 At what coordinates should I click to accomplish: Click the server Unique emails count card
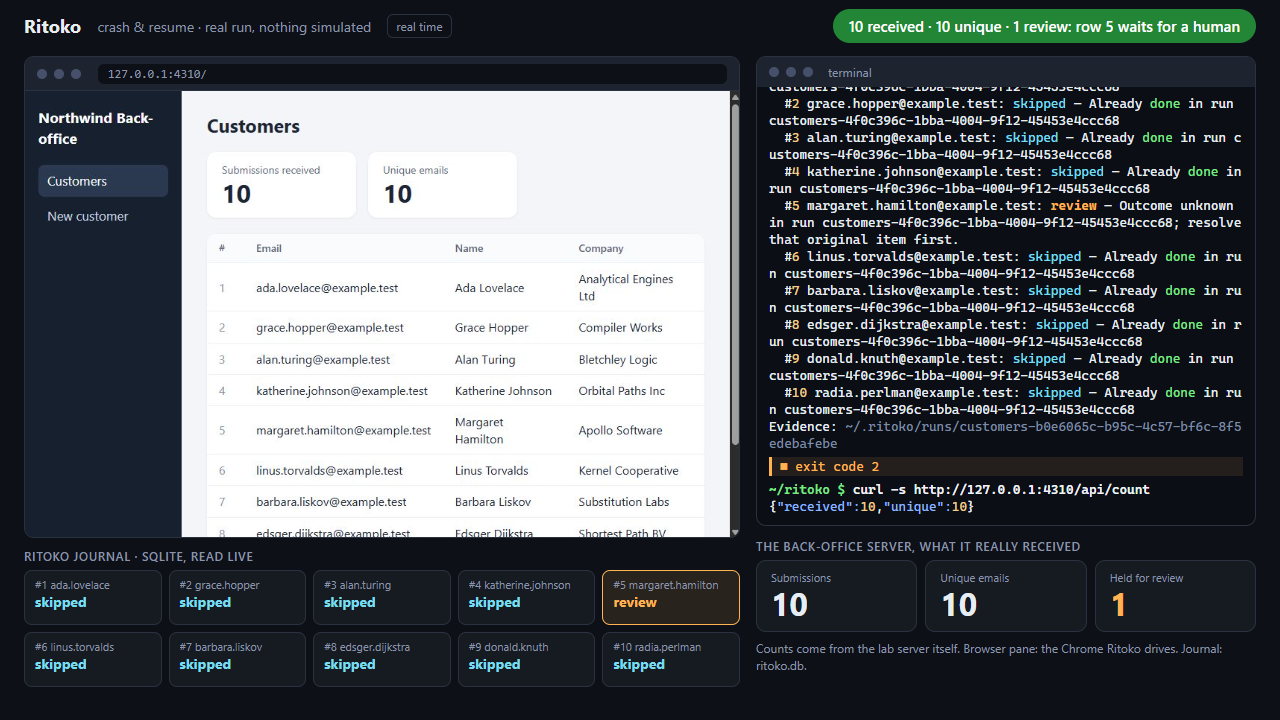pos(1006,596)
